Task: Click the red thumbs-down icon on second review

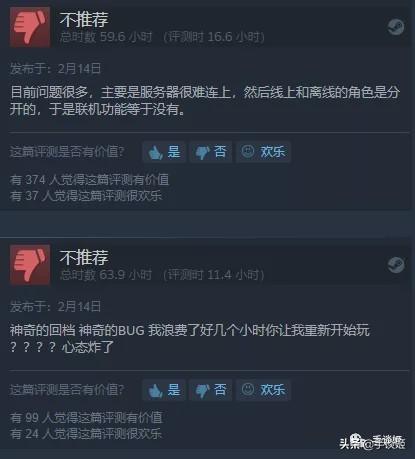Action: click(x=30, y=265)
